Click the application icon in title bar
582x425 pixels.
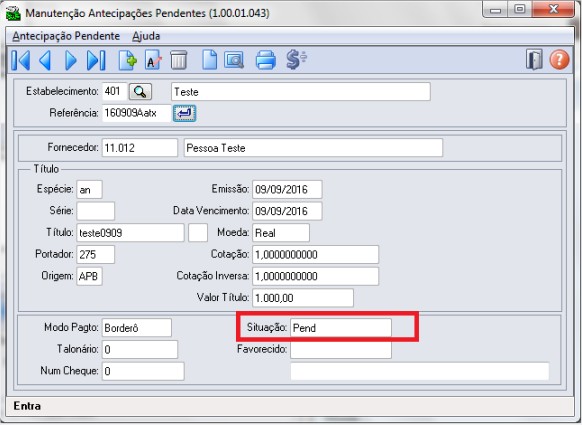click(13, 13)
